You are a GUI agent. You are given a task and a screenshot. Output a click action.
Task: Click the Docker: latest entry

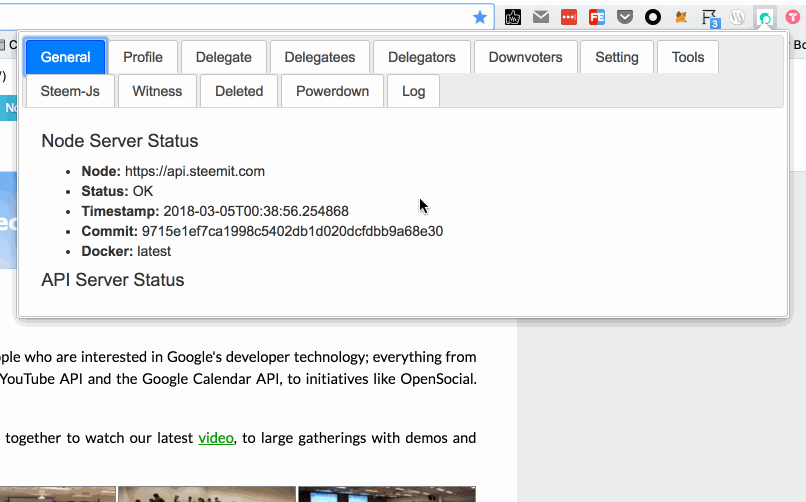tap(126, 251)
